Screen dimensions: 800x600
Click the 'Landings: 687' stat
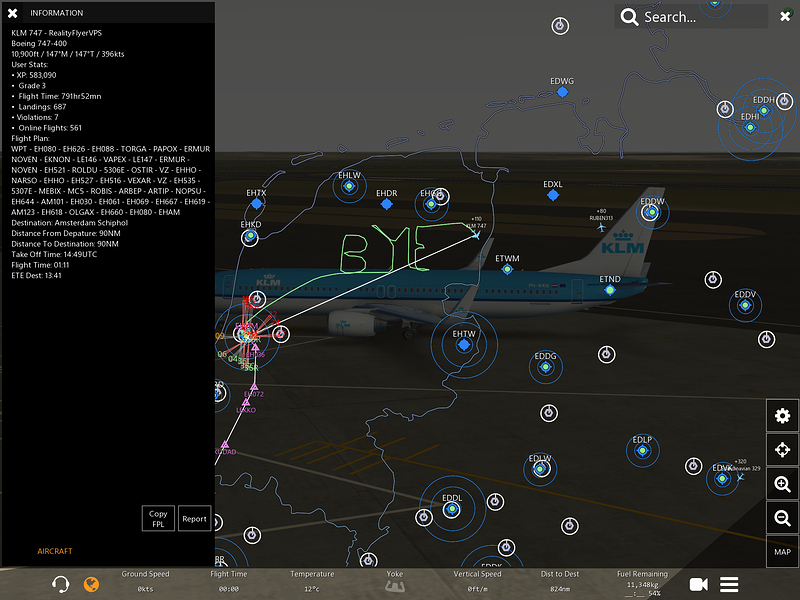(x=42, y=107)
